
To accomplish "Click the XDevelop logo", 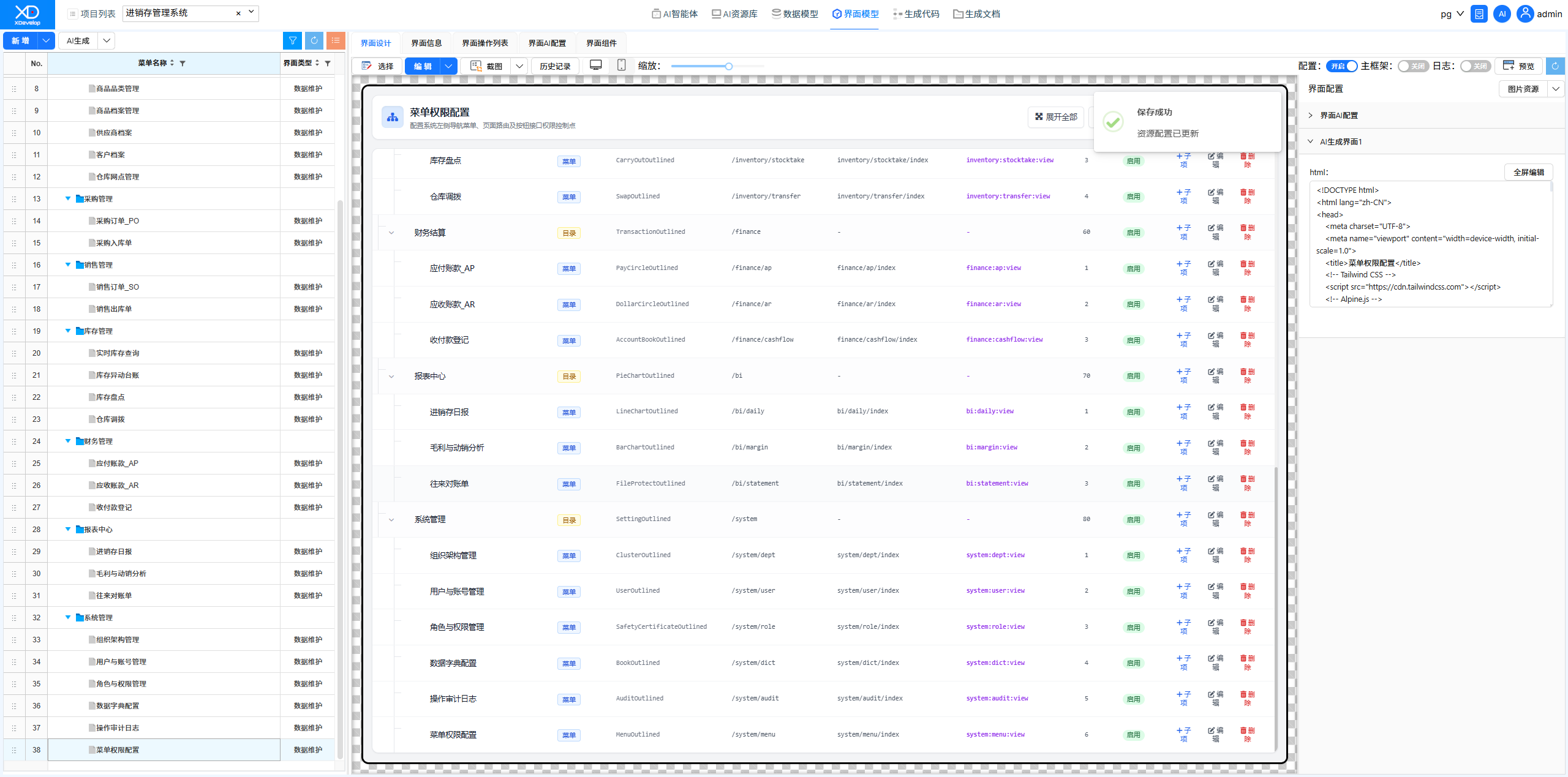I will [x=27, y=14].
